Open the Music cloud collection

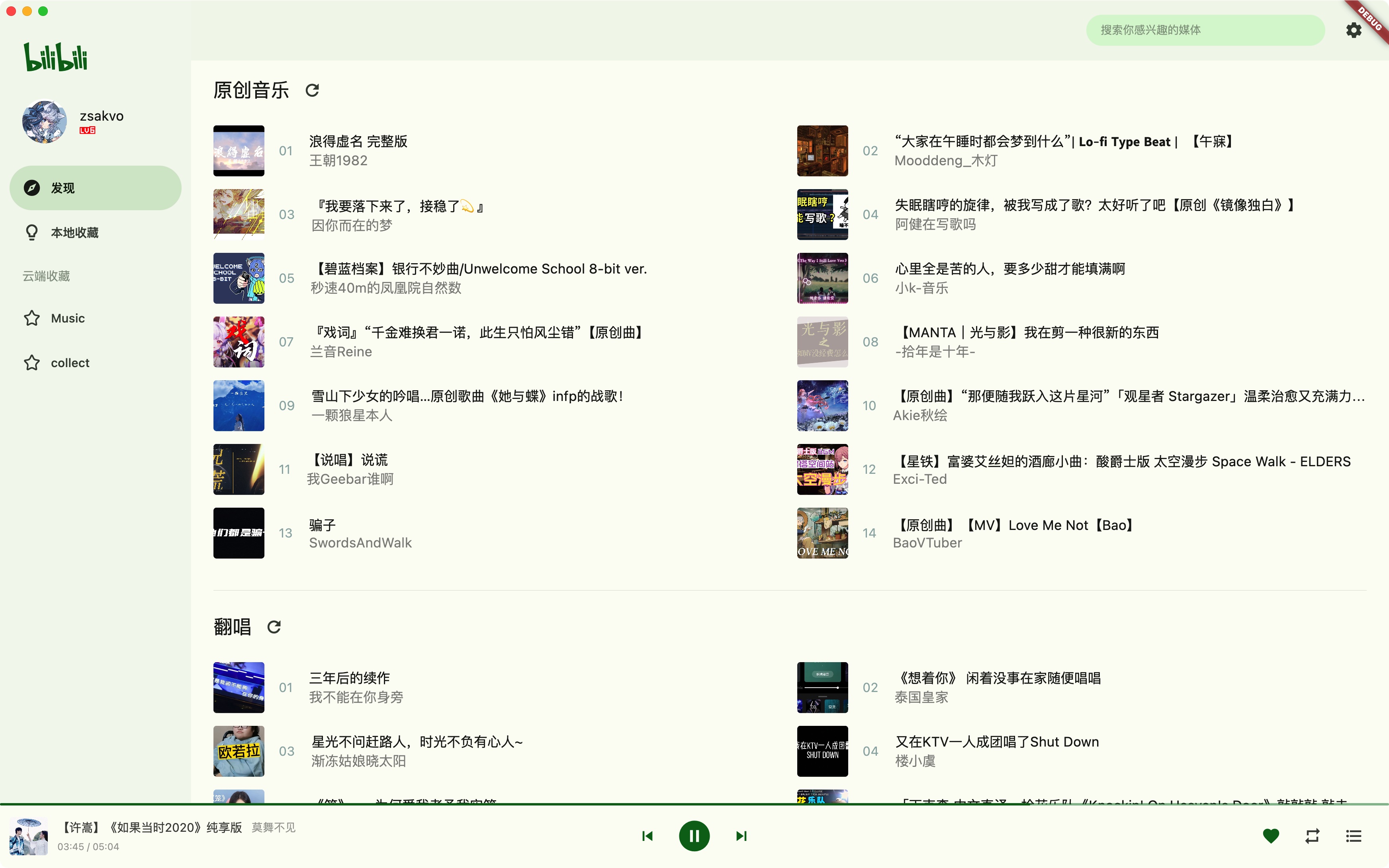pos(68,318)
